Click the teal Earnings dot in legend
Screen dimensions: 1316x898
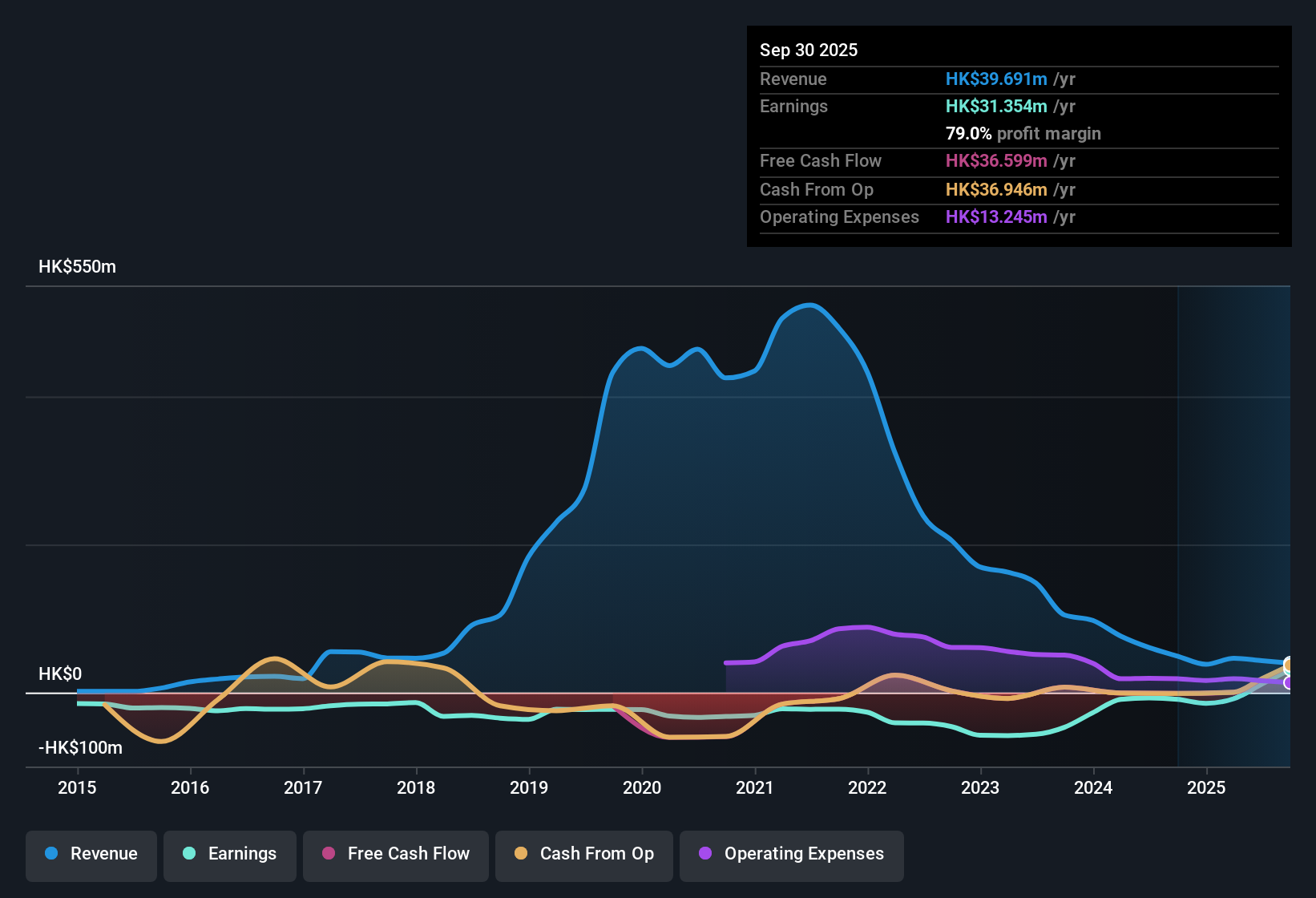click(189, 854)
